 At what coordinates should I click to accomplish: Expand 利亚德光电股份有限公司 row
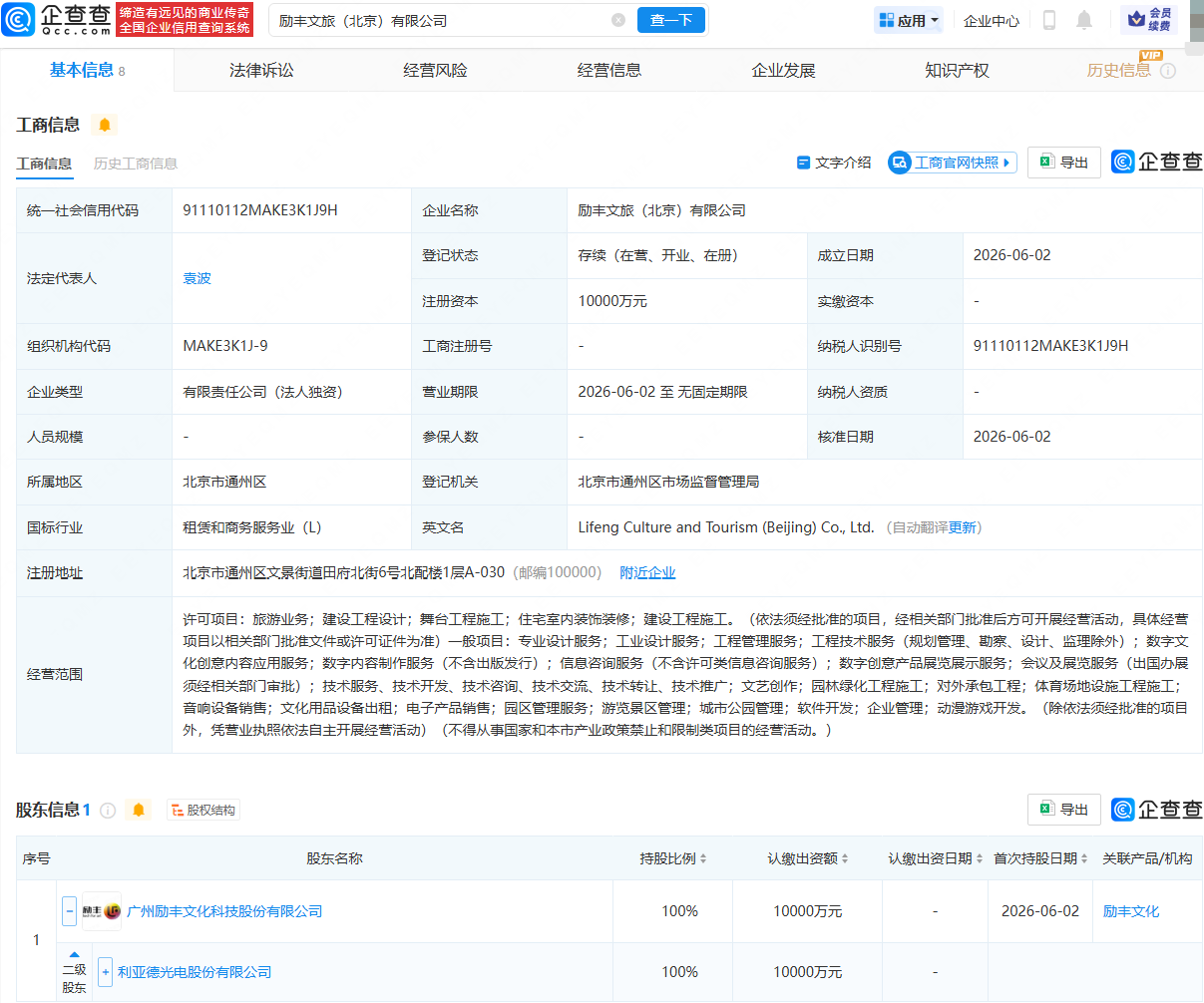pyautogui.click(x=106, y=972)
